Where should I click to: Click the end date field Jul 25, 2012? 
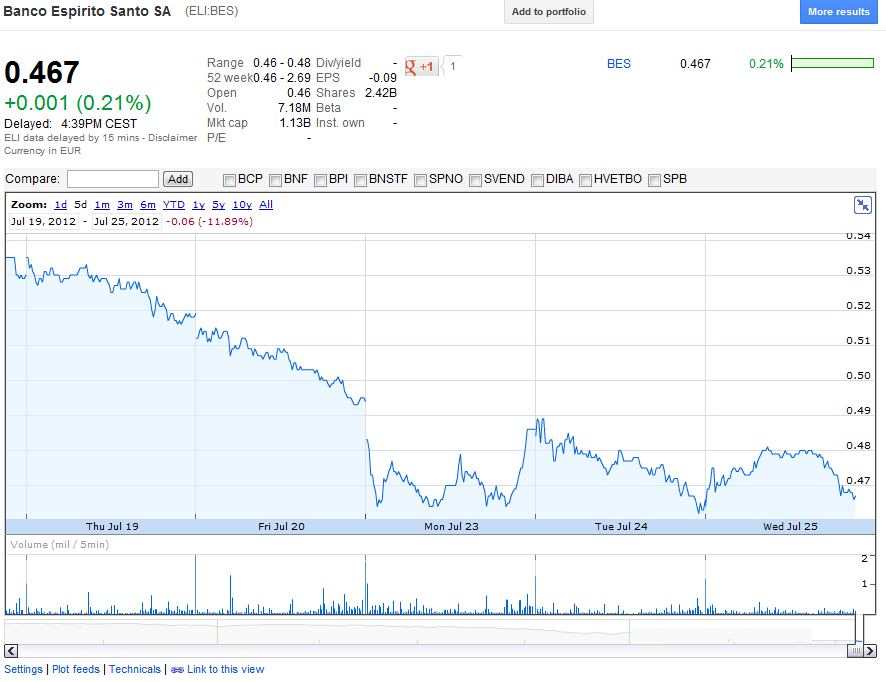pos(127,221)
